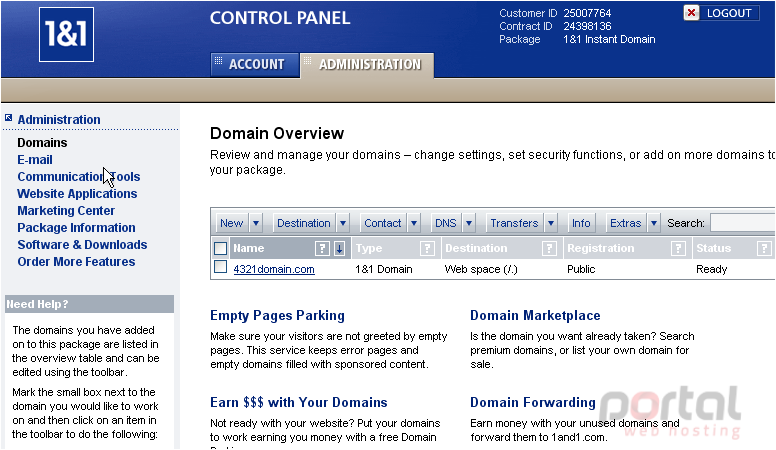Click the Info toolbar button
Screen dimensions: 776x450
(581, 223)
